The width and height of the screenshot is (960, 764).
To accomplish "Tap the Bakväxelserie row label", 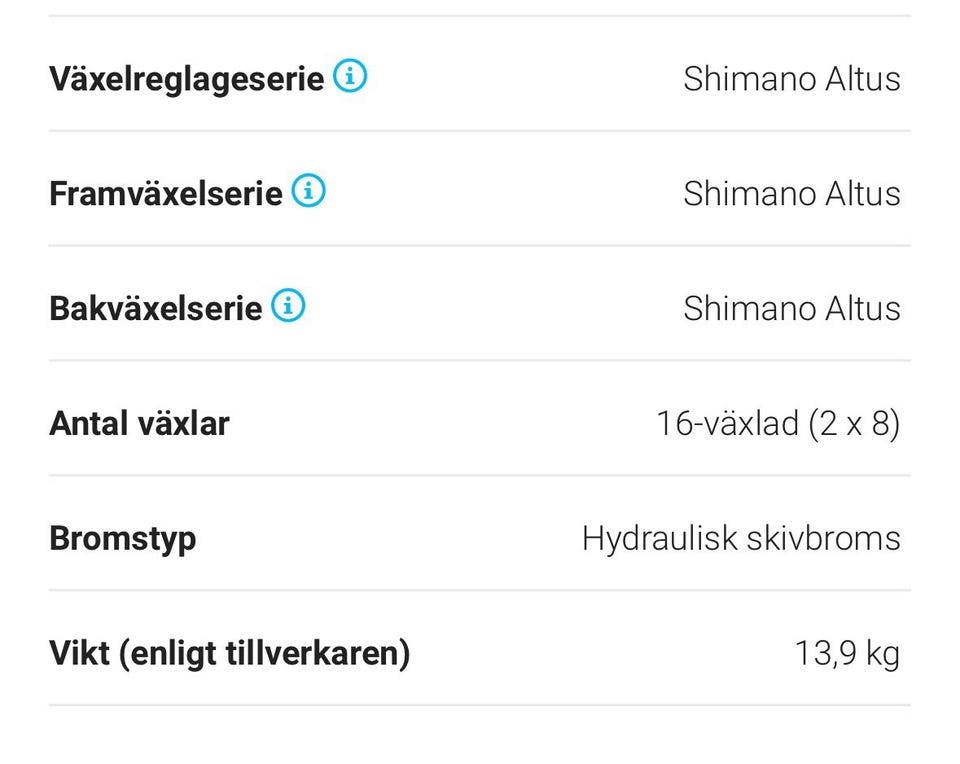I will [155, 308].
